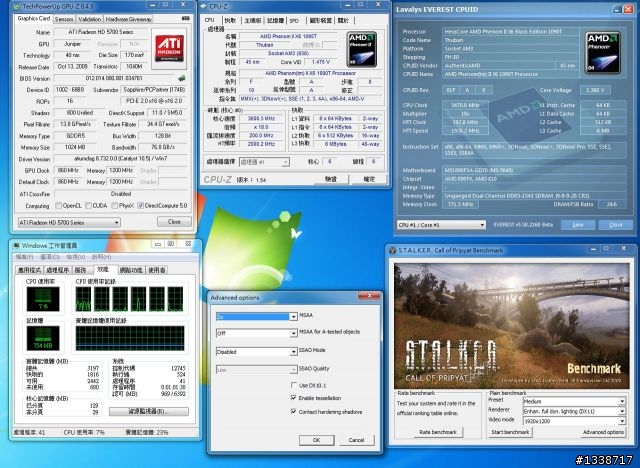The height and width of the screenshot is (468, 640).
Task: Click the CPU usage meter showing 7 %
Action: [43, 299]
